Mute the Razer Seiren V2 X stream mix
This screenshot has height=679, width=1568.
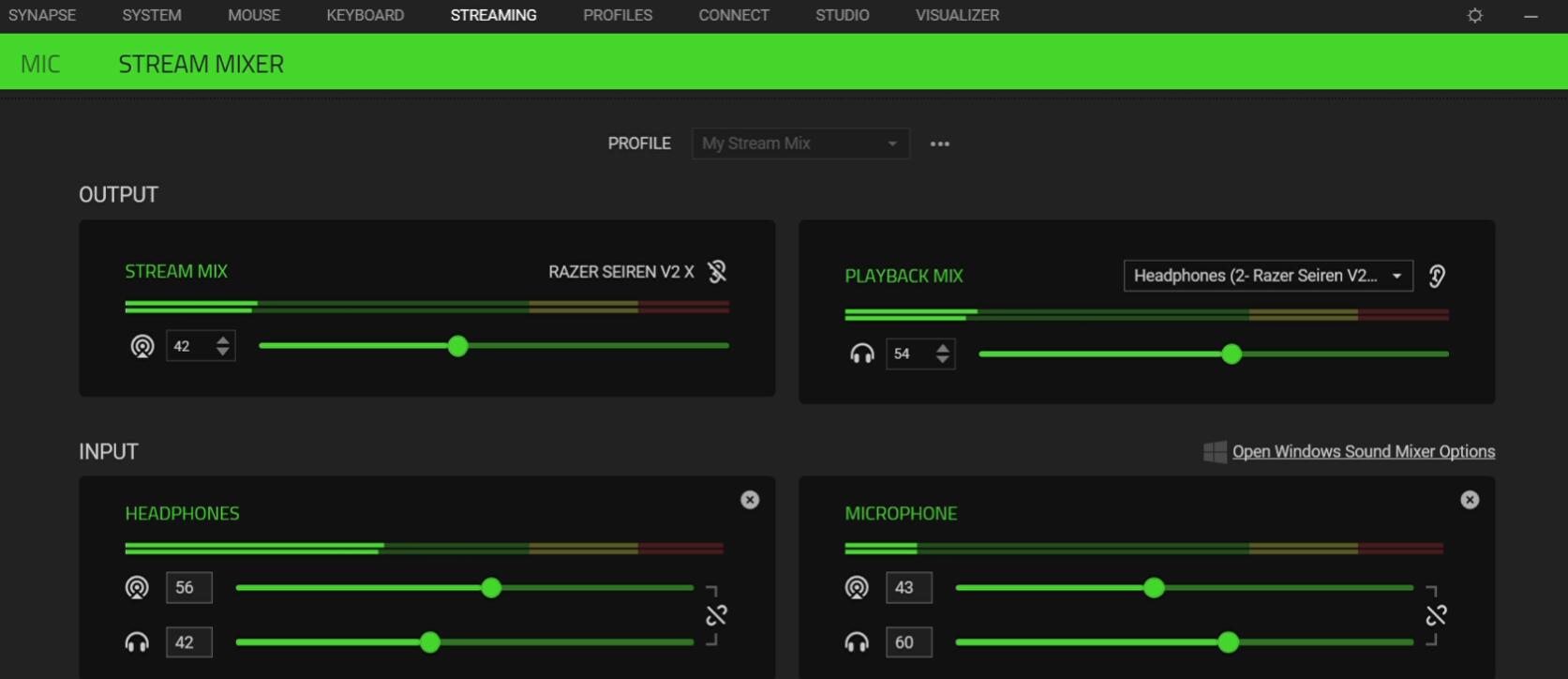[717, 272]
